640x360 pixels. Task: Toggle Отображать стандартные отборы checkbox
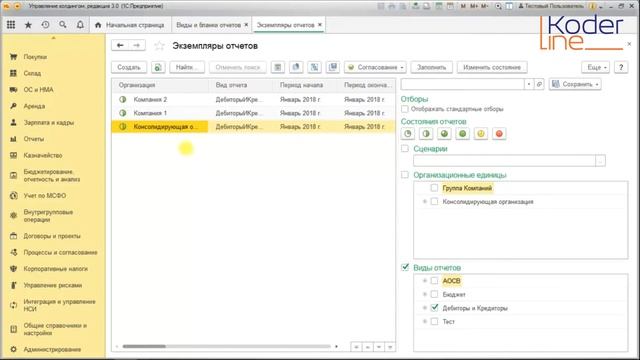[404, 109]
